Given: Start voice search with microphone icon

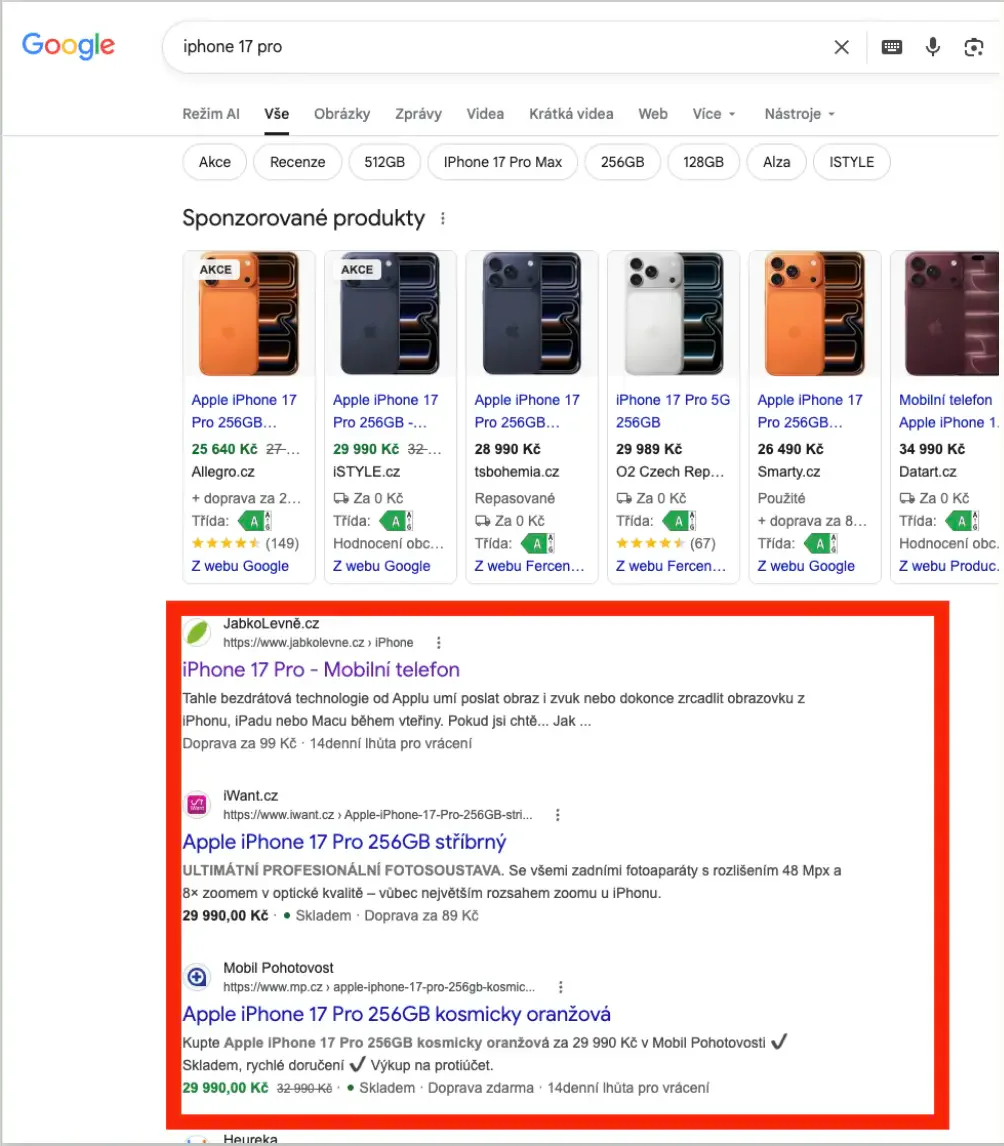Looking at the screenshot, I should click(932, 48).
